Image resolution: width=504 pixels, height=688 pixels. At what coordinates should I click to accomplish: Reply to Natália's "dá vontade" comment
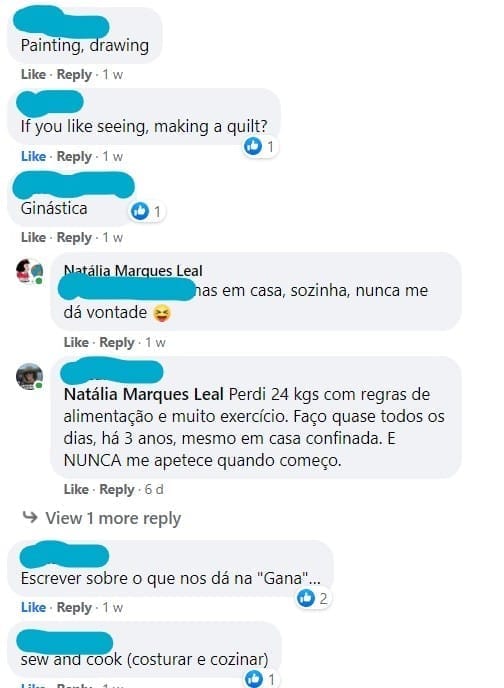[x=117, y=343]
